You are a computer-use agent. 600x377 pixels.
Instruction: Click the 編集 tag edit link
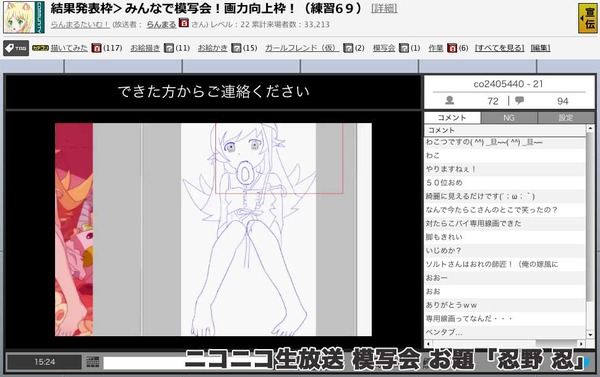(540, 48)
